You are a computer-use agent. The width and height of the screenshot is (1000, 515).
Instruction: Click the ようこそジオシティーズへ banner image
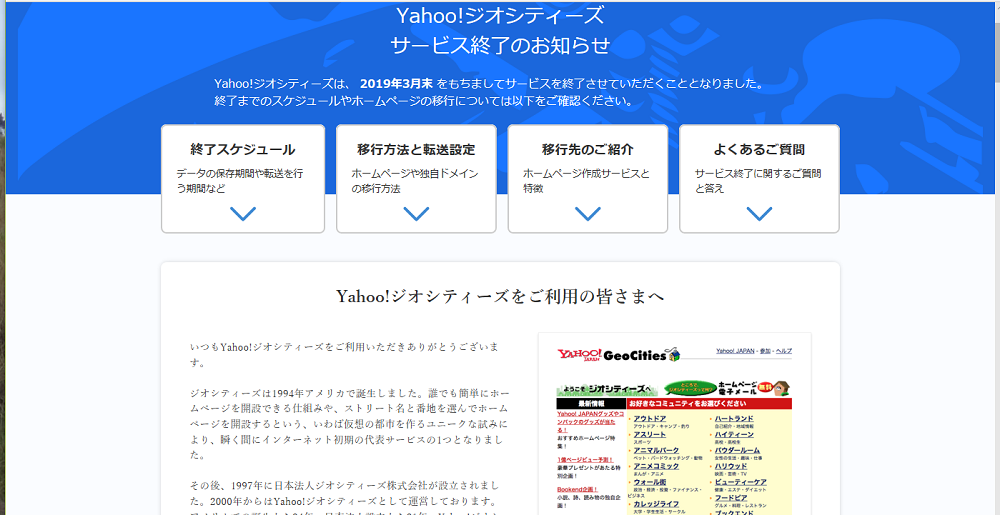[x=605, y=388]
